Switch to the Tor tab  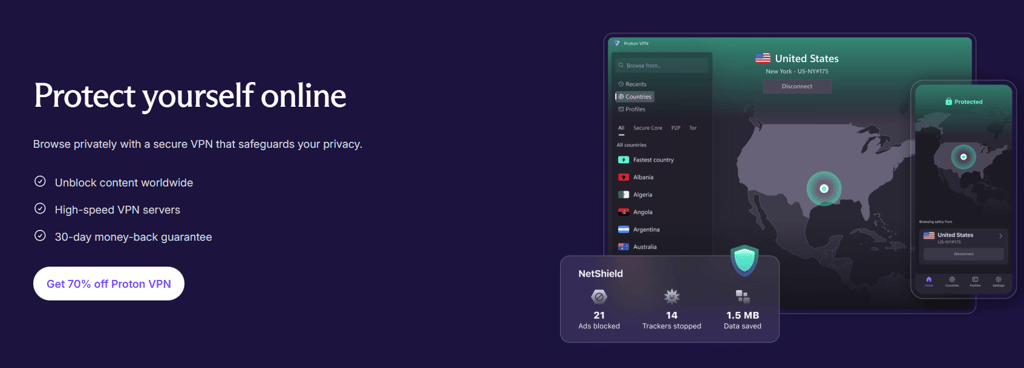click(x=693, y=128)
